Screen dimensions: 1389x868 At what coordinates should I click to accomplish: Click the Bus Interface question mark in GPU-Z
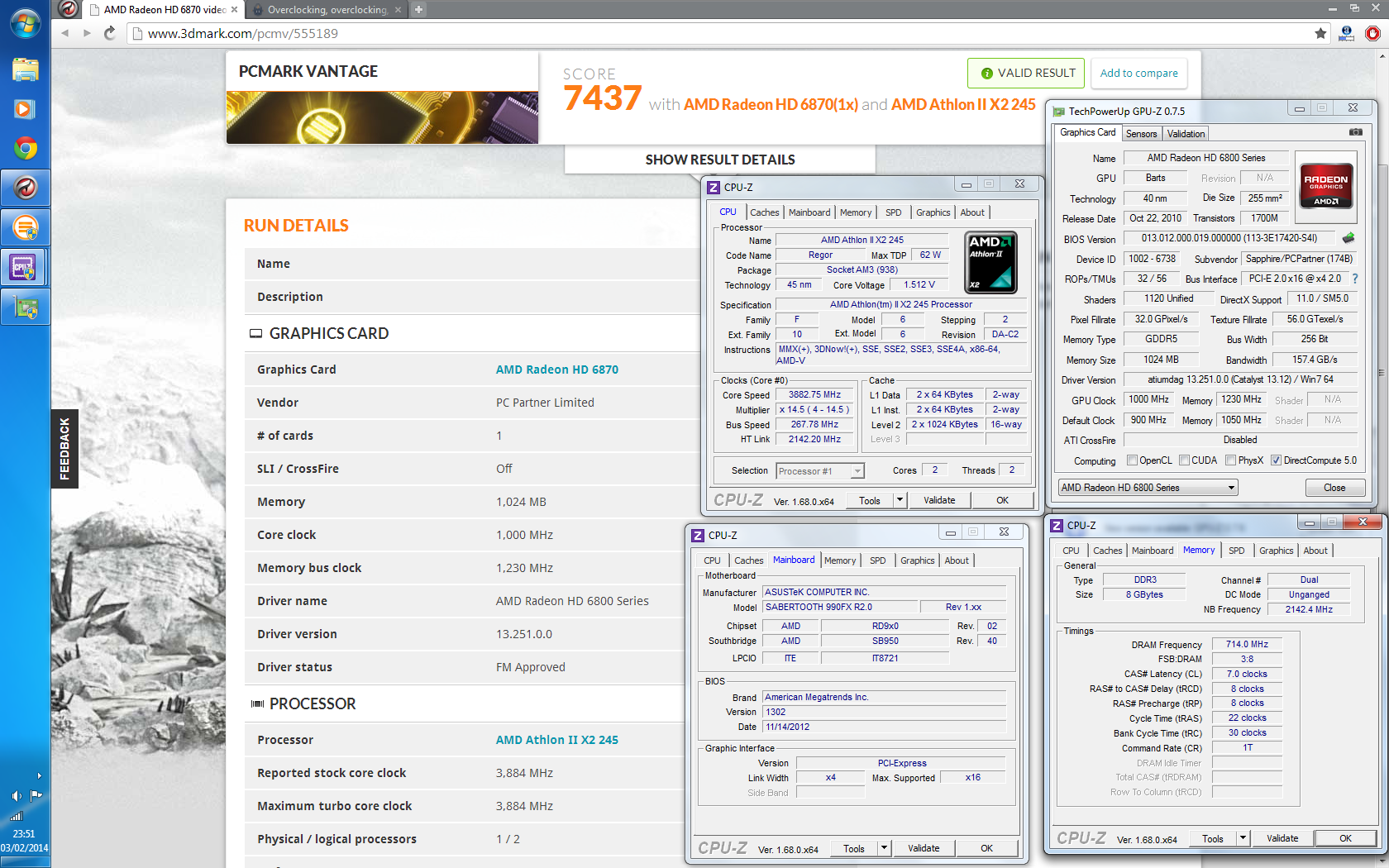pyautogui.click(x=1355, y=279)
